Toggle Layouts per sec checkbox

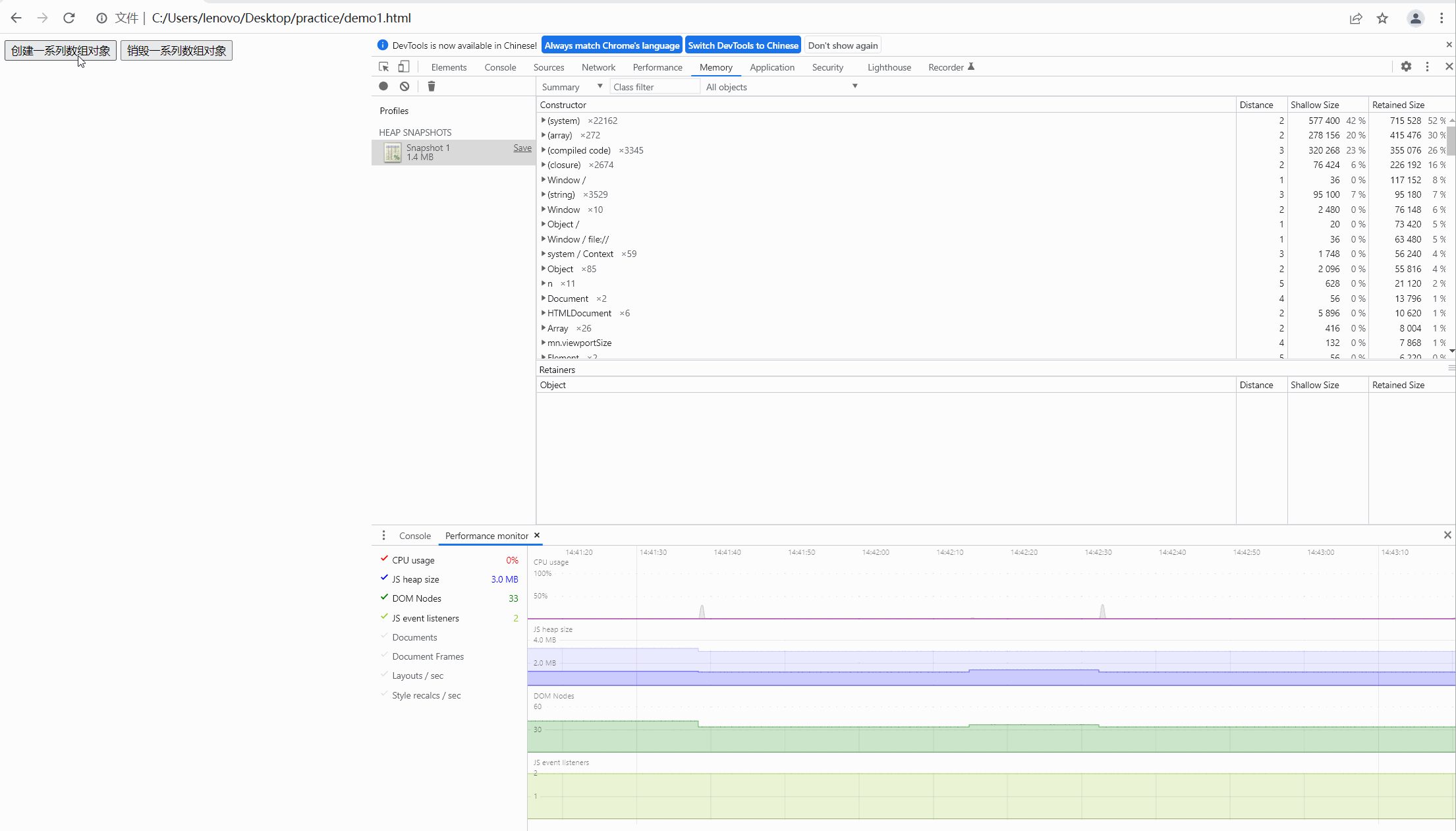pyautogui.click(x=384, y=675)
